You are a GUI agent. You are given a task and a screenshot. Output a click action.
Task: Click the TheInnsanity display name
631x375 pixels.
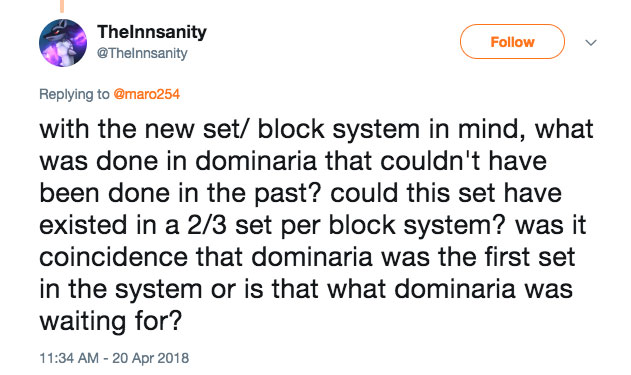point(152,32)
